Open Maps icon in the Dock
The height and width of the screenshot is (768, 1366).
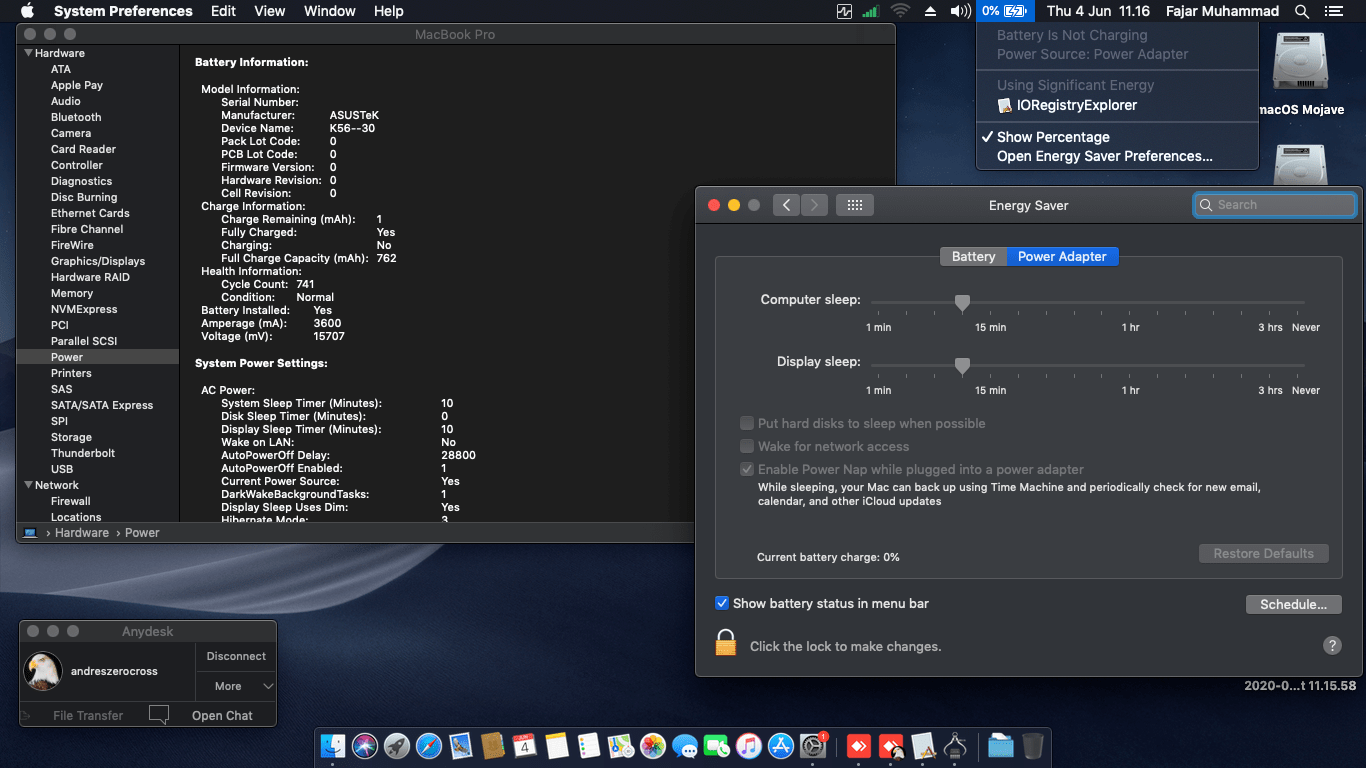(621, 746)
